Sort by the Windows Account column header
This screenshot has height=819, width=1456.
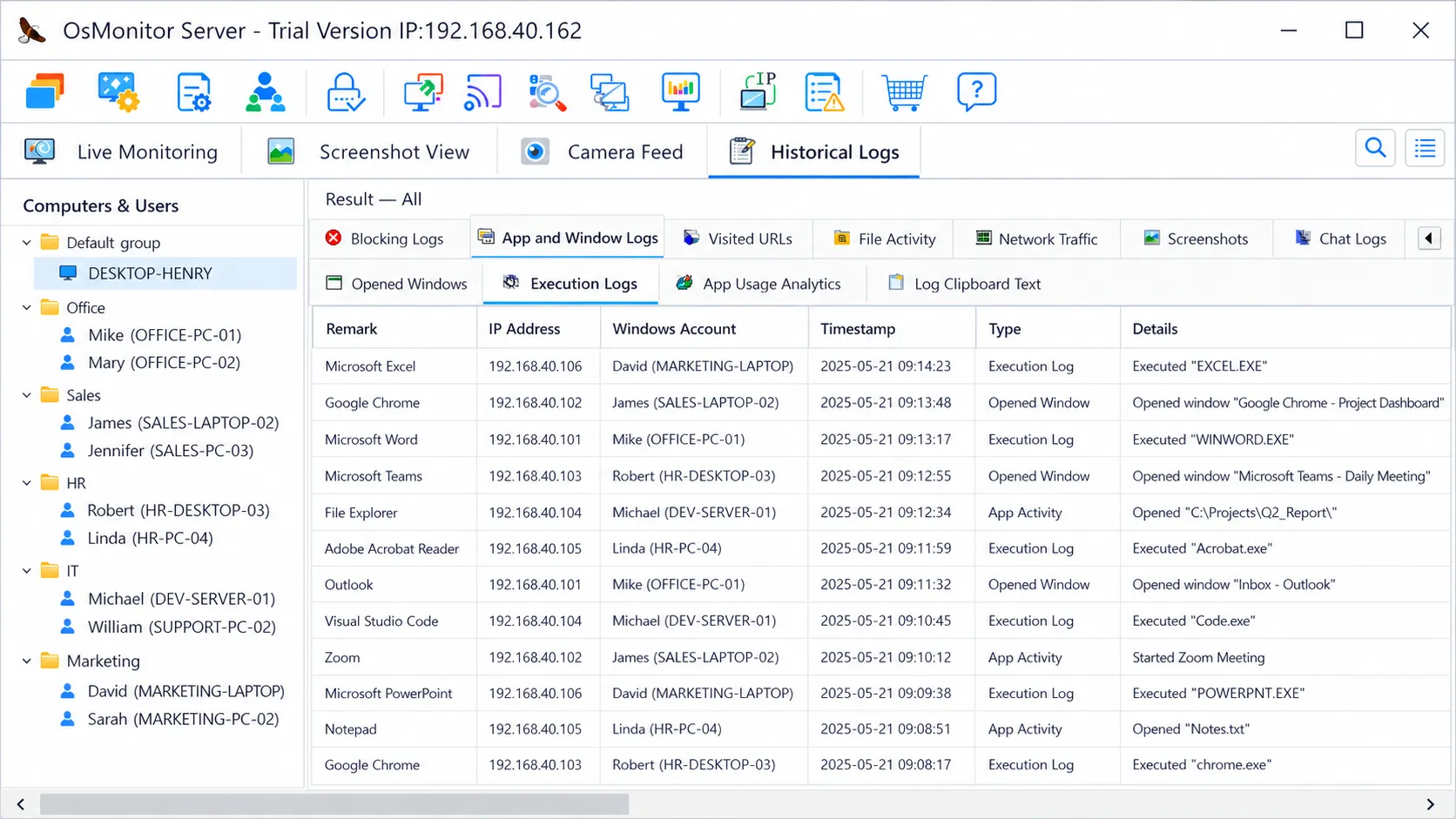(x=704, y=329)
